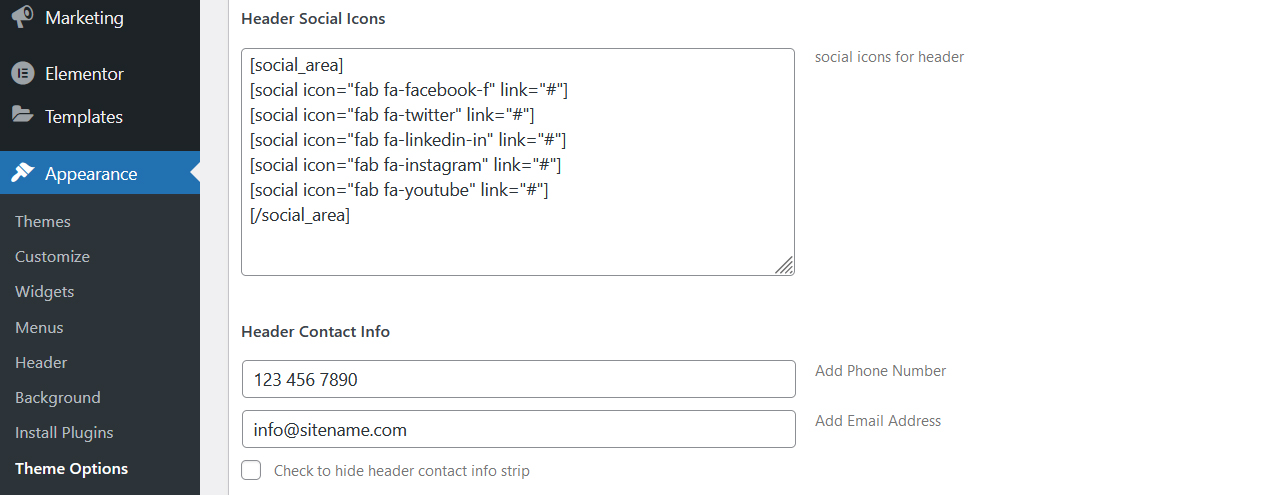Click the Elementor logo icon
1275x495 pixels.
[22, 74]
